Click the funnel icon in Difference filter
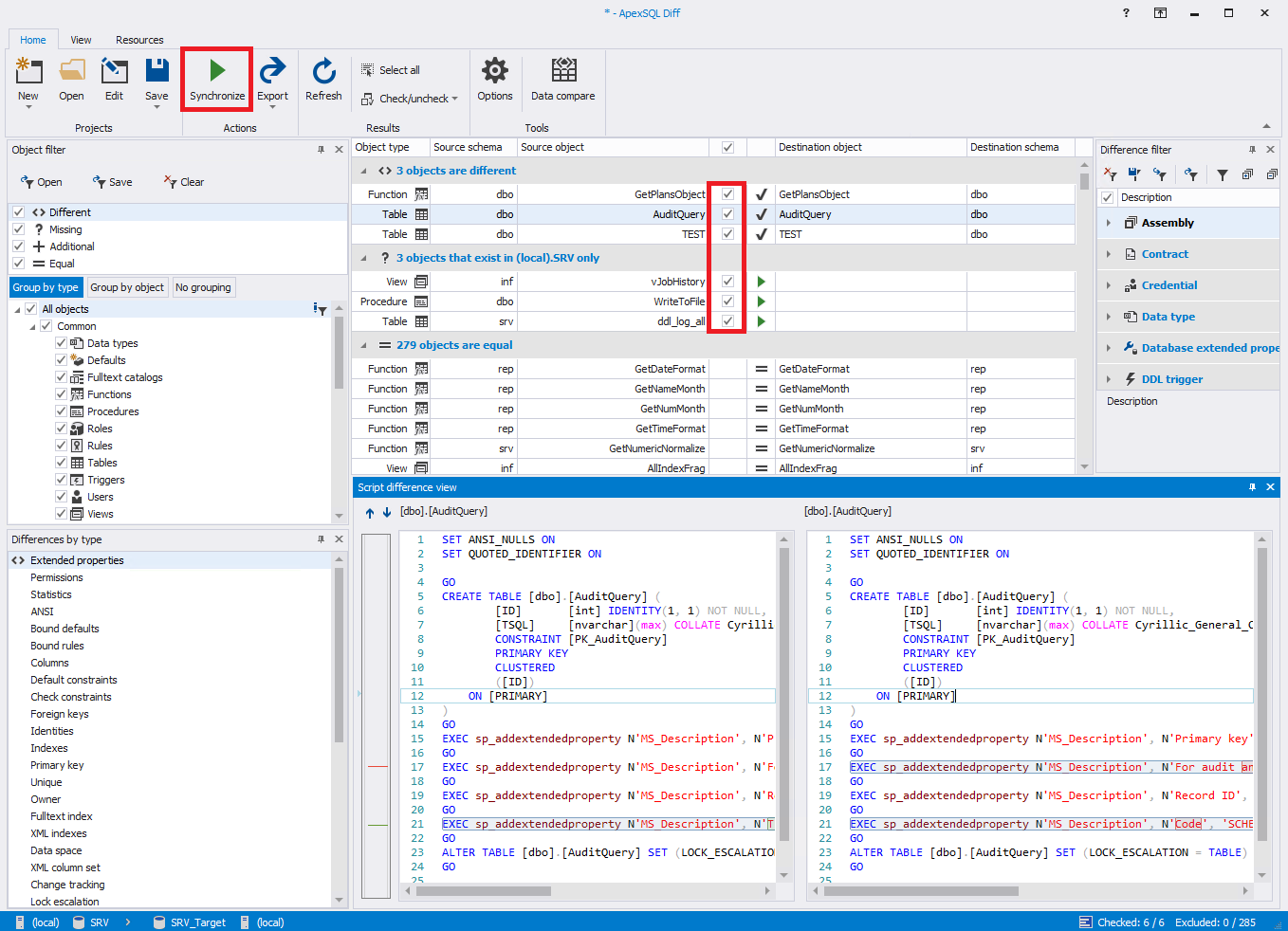Screen dimensions: 1288x931 click(x=1223, y=174)
